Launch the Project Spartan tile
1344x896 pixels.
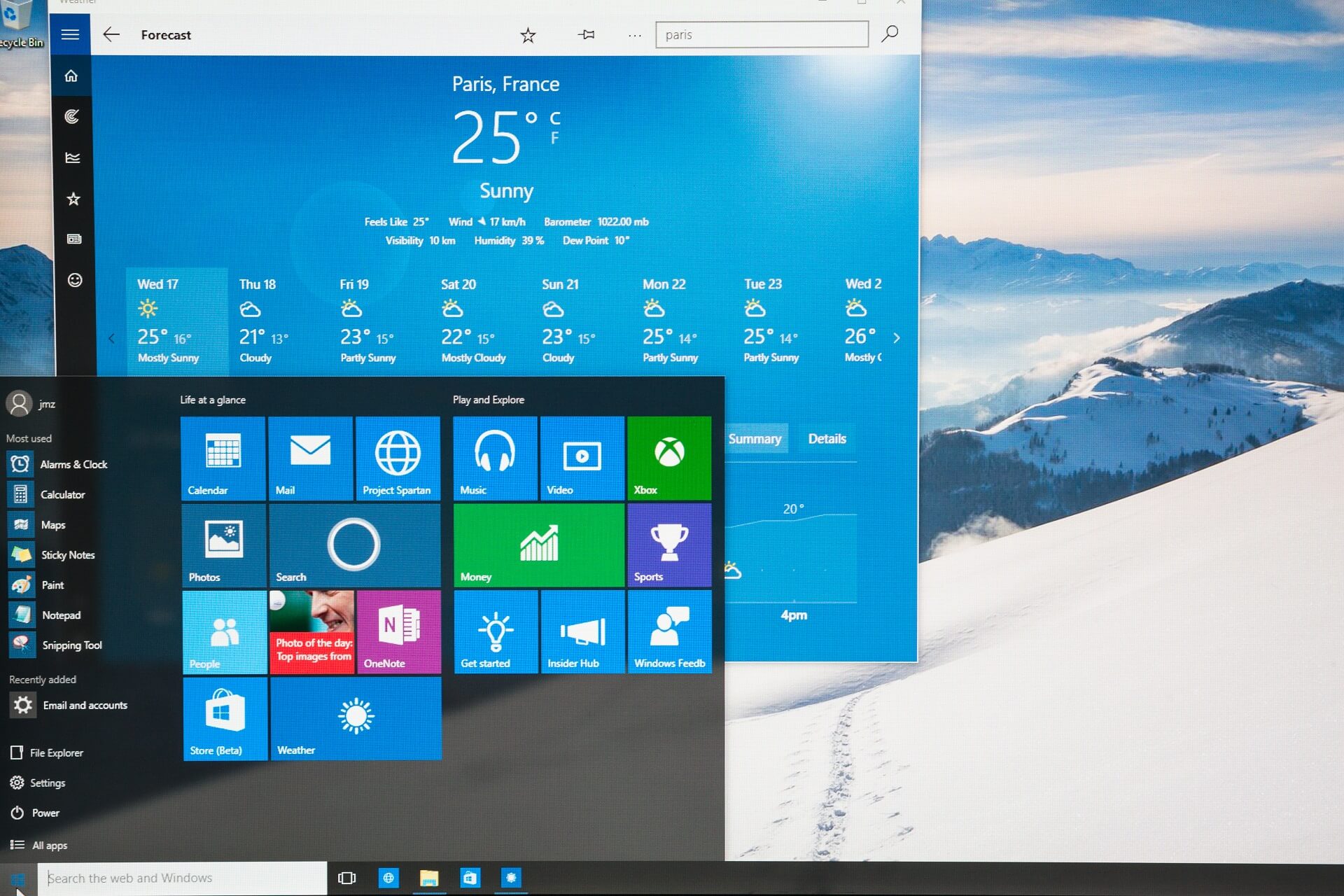pos(398,458)
